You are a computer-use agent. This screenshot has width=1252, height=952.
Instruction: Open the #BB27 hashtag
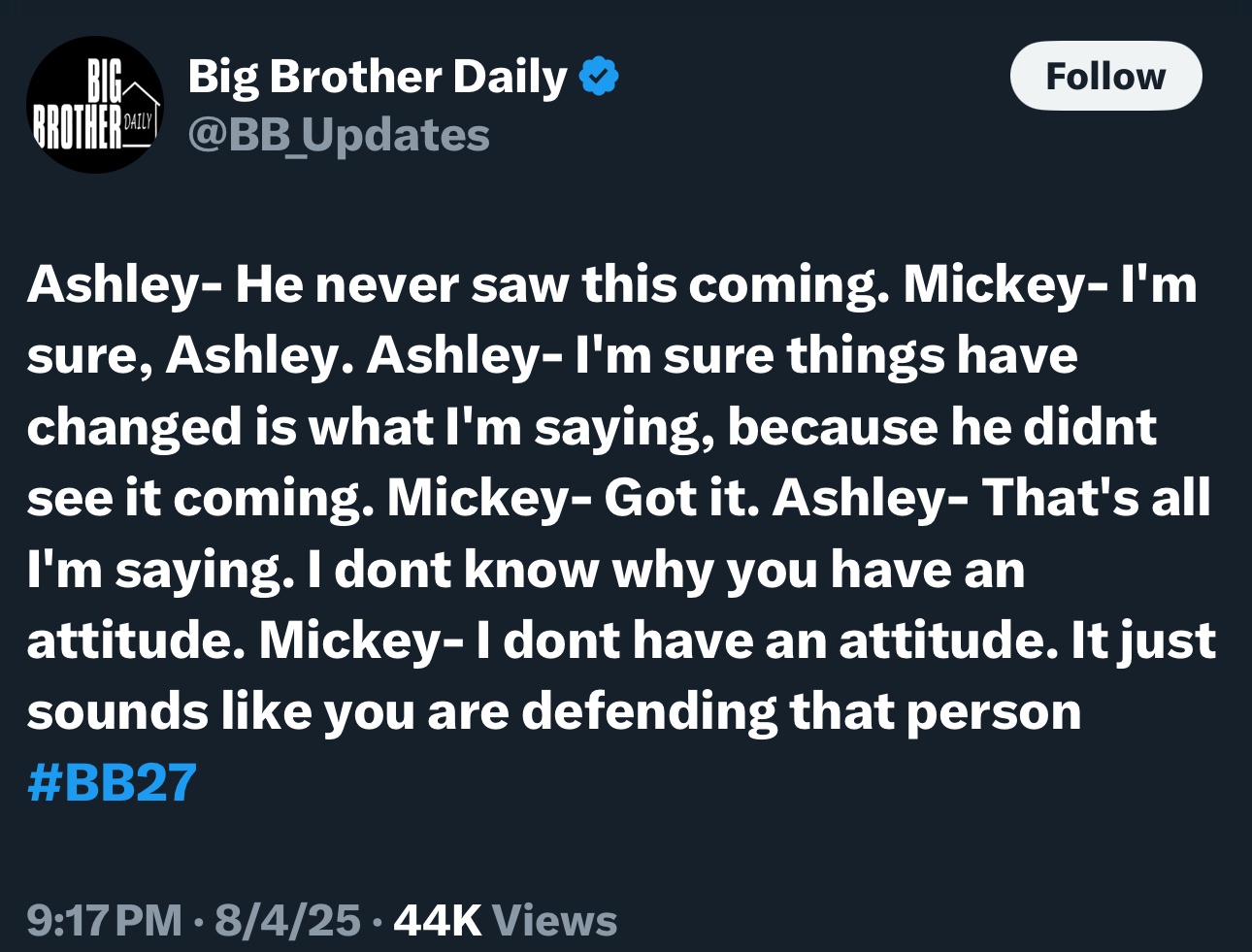112,782
